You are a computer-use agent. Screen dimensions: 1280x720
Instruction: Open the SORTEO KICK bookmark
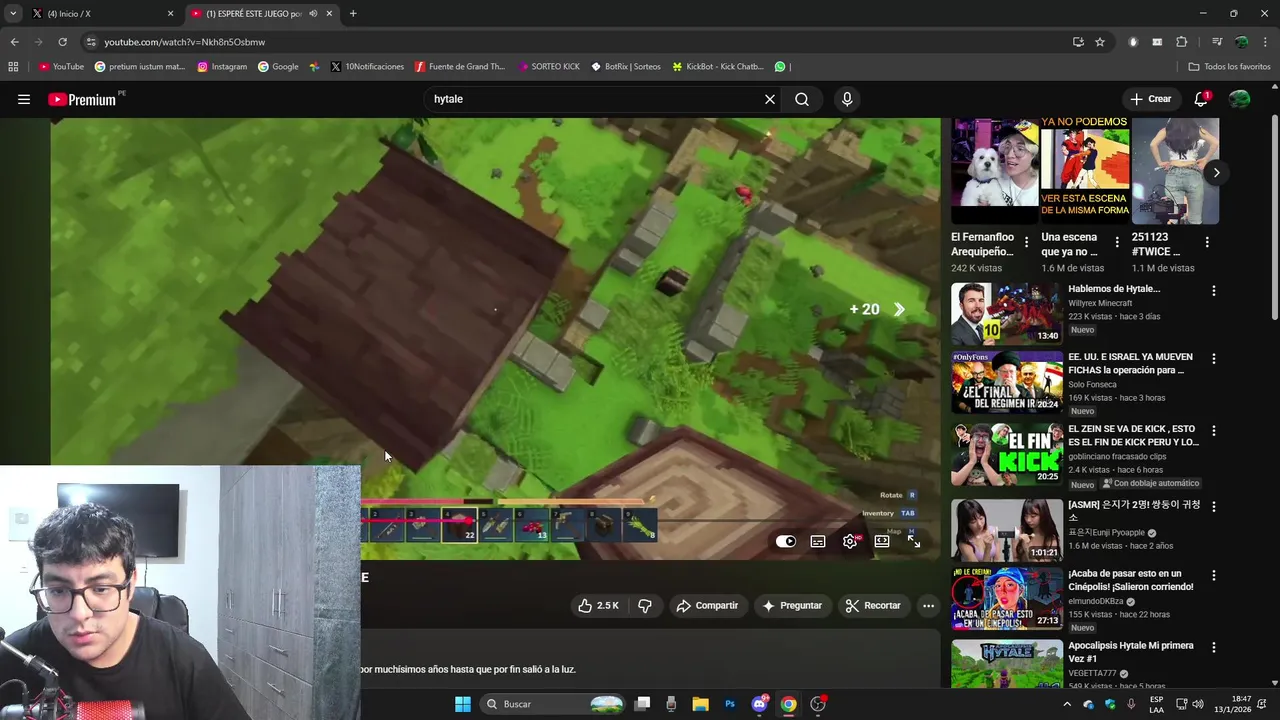549,67
